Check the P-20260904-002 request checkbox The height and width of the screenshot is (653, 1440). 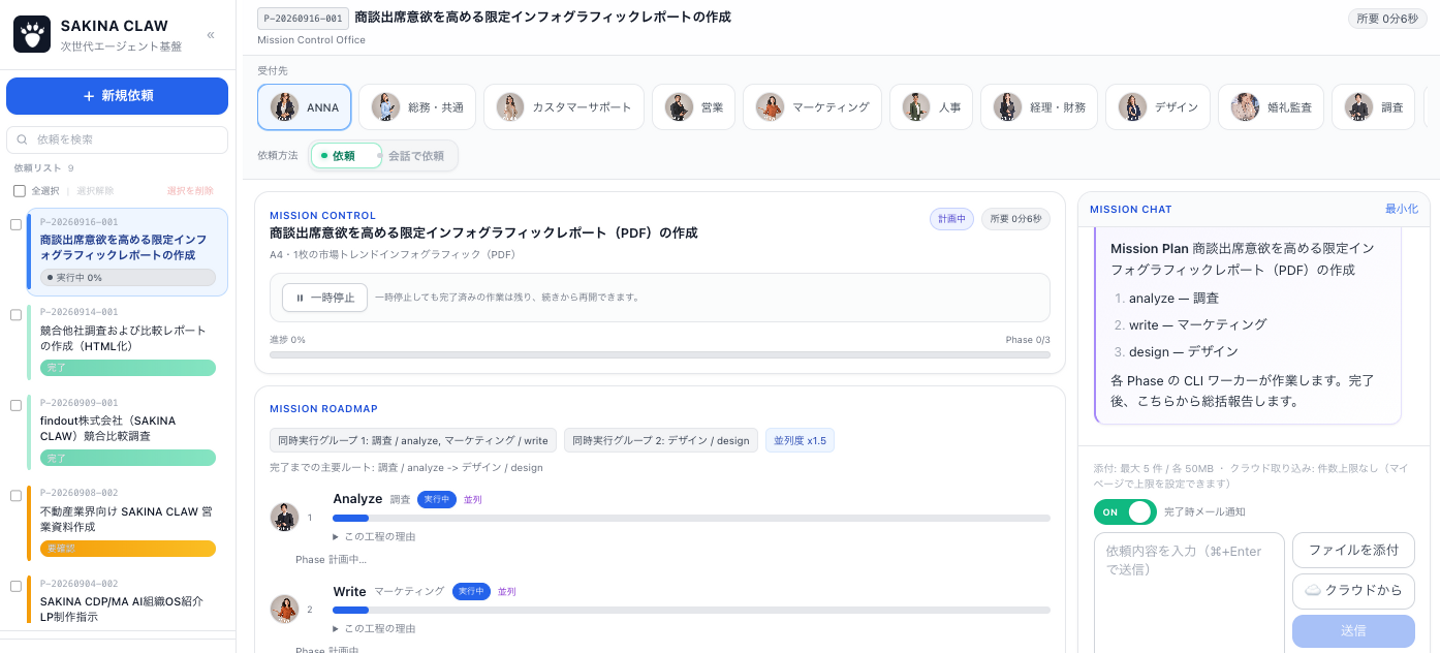coord(16,586)
